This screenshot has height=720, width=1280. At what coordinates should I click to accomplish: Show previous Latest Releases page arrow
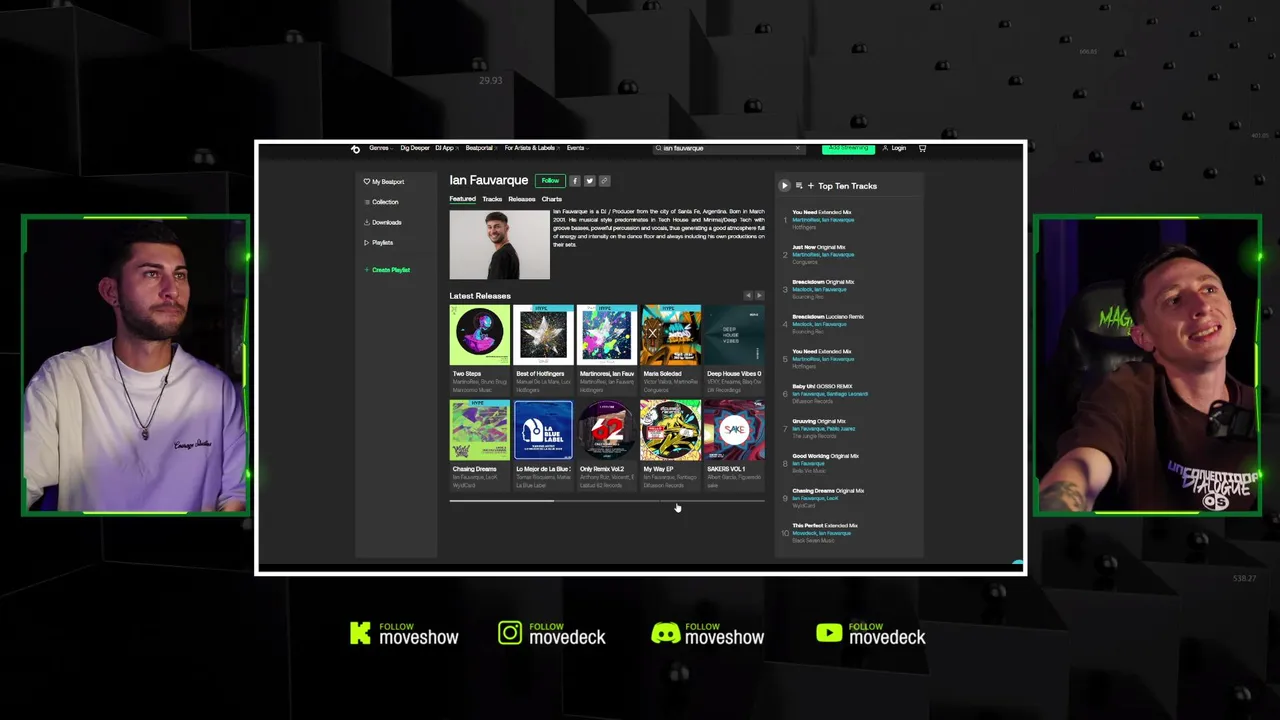tap(747, 296)
